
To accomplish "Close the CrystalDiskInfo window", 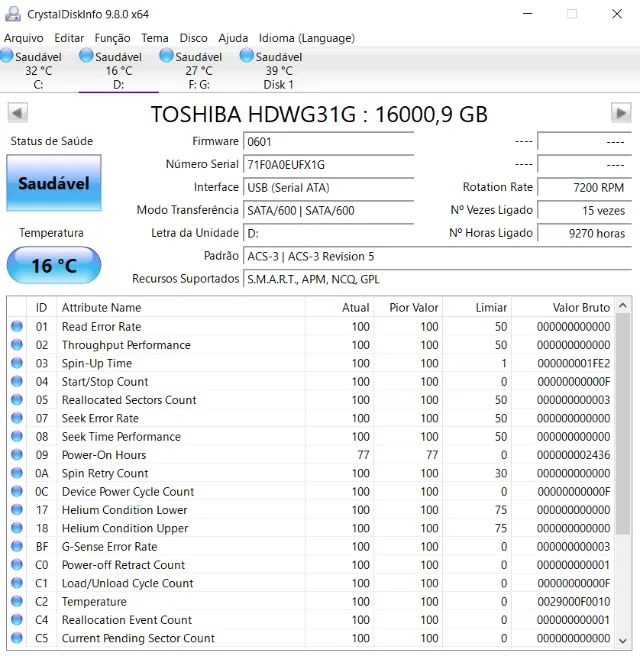I will coord(617,14).
